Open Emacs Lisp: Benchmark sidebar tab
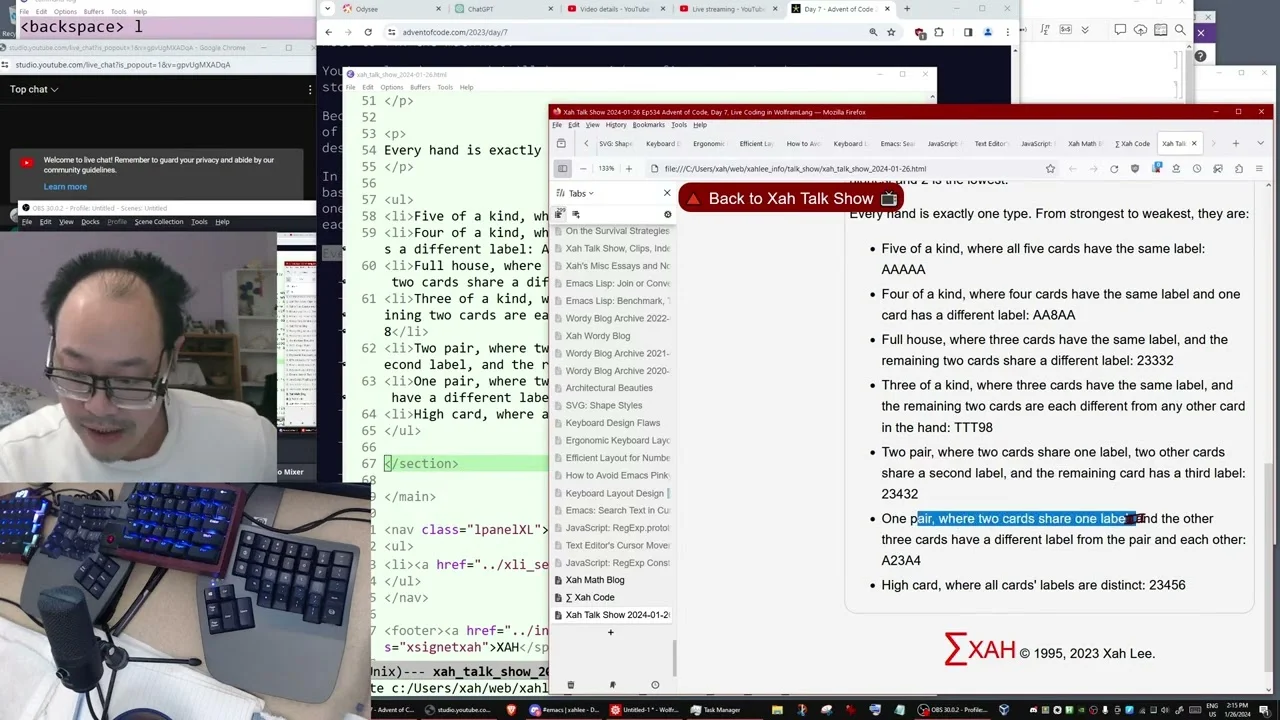Image resolution: width=1280 pixels, height=720 pixels. (612, 301)
